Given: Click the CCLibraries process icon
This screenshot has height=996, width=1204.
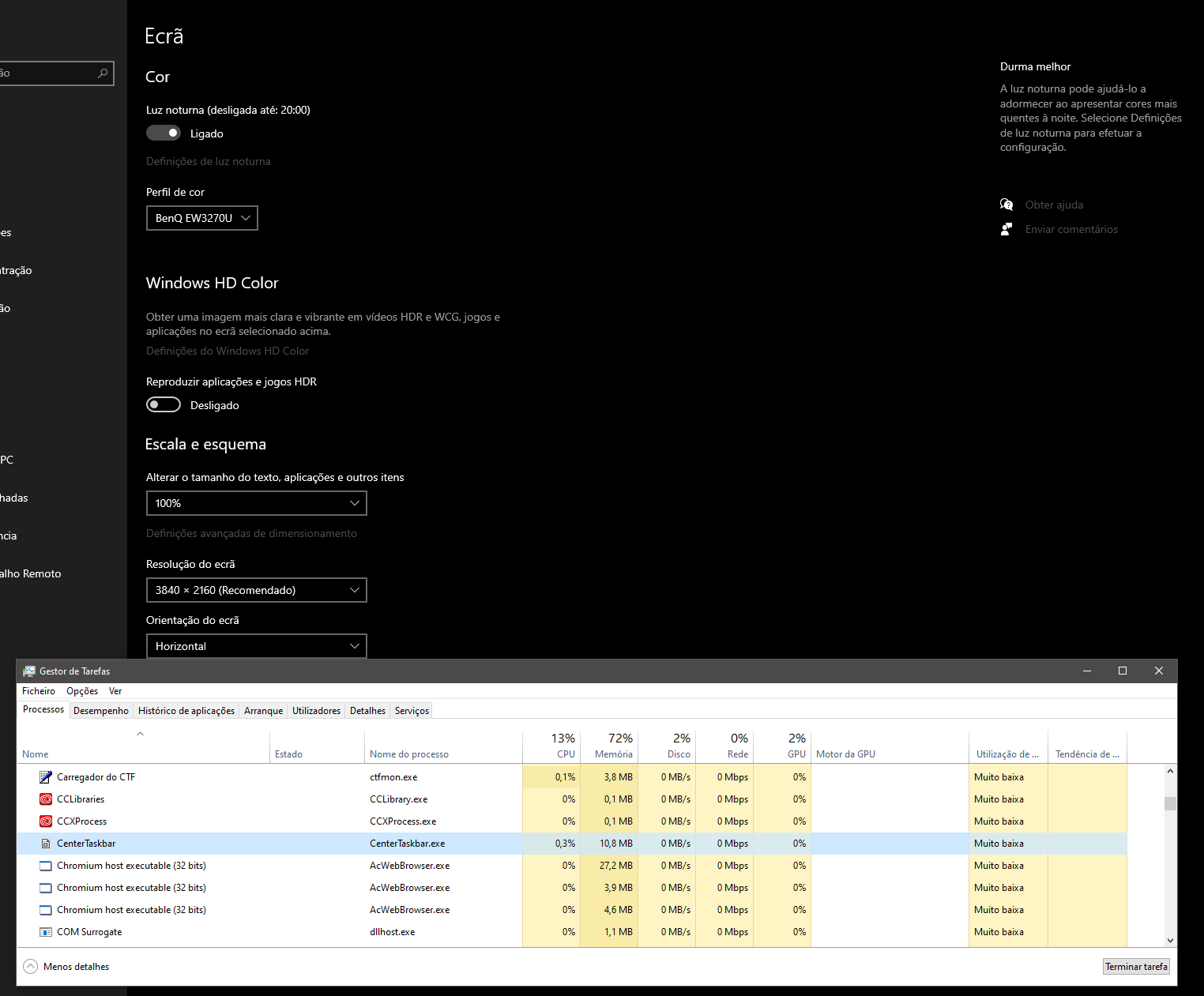Looking at the screenshot, I should tap(45, 799).
